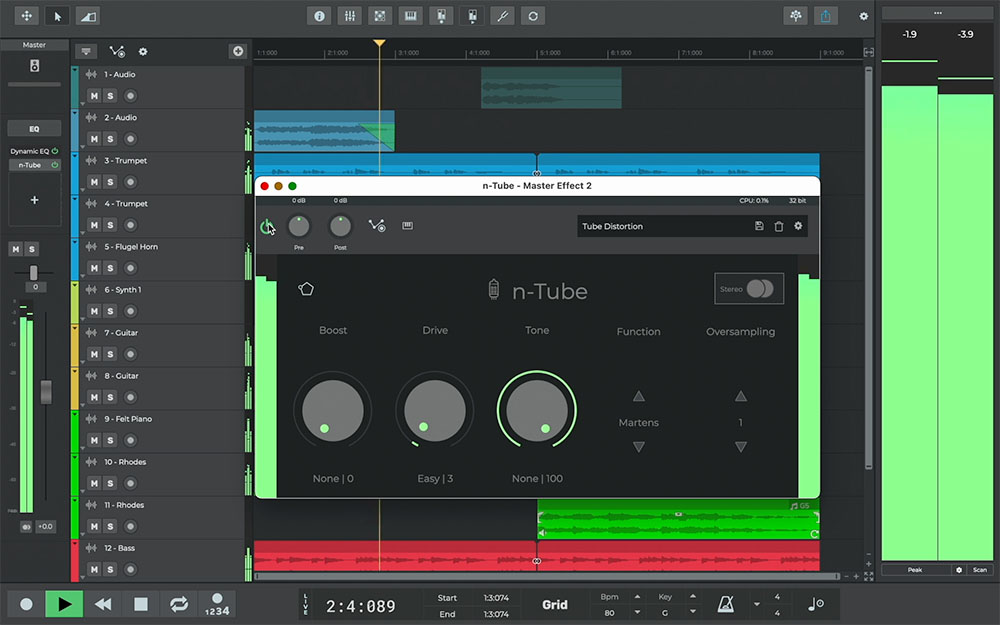Click the Scan tab in meter panel
The height and width of the screenshot is (625, 1000).
coord(979,570)
